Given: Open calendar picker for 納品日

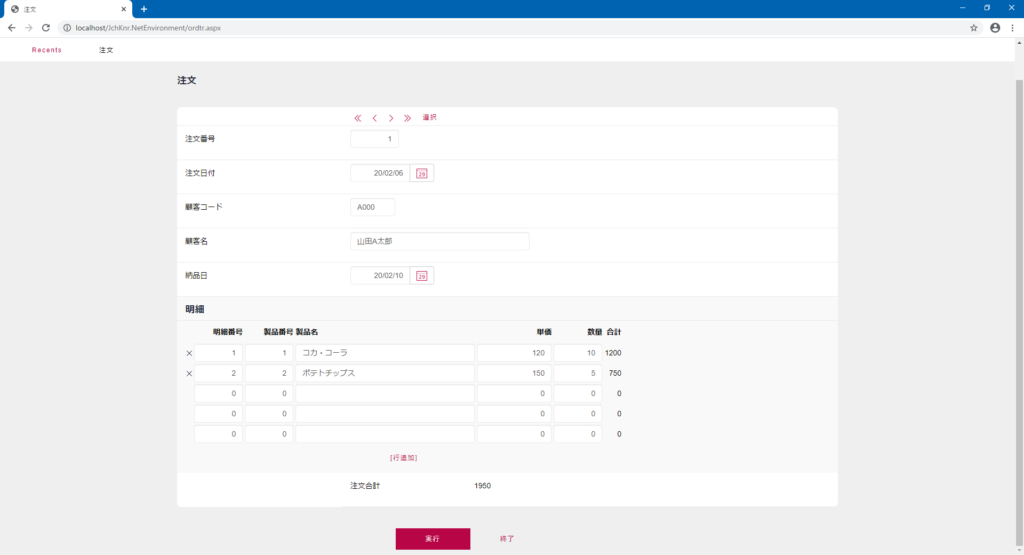Looking at the screenshot, I should click(422, 276).
